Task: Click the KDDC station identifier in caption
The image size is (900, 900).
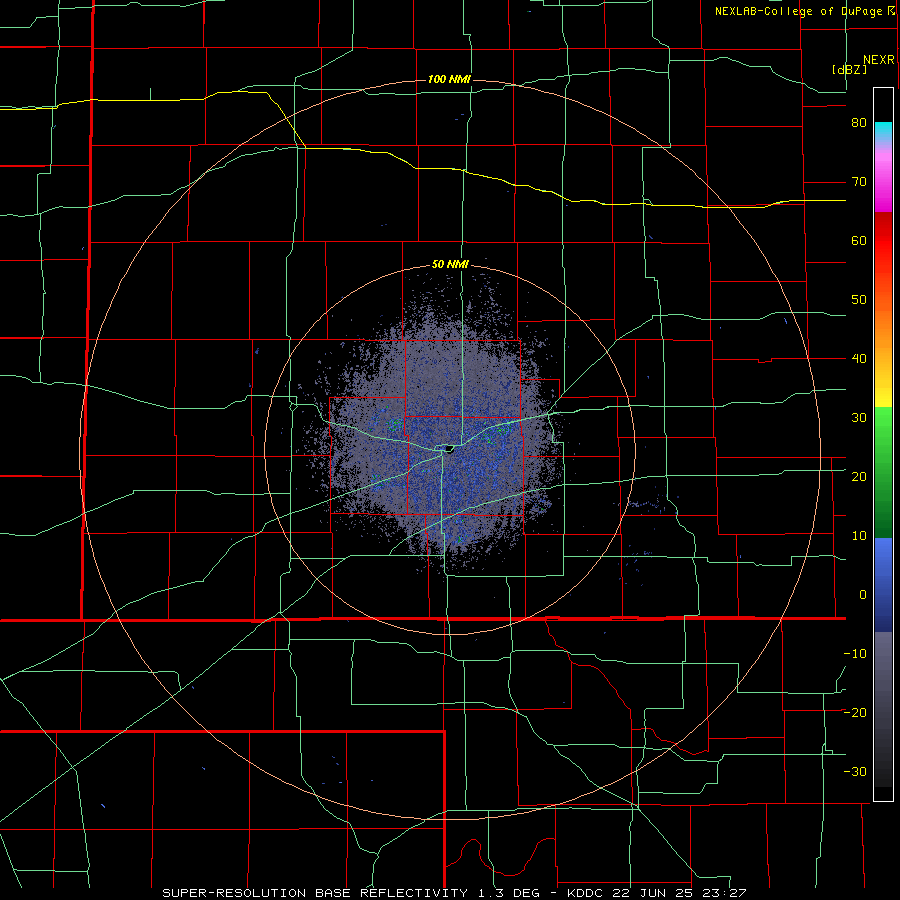Action: pos(585,893)
